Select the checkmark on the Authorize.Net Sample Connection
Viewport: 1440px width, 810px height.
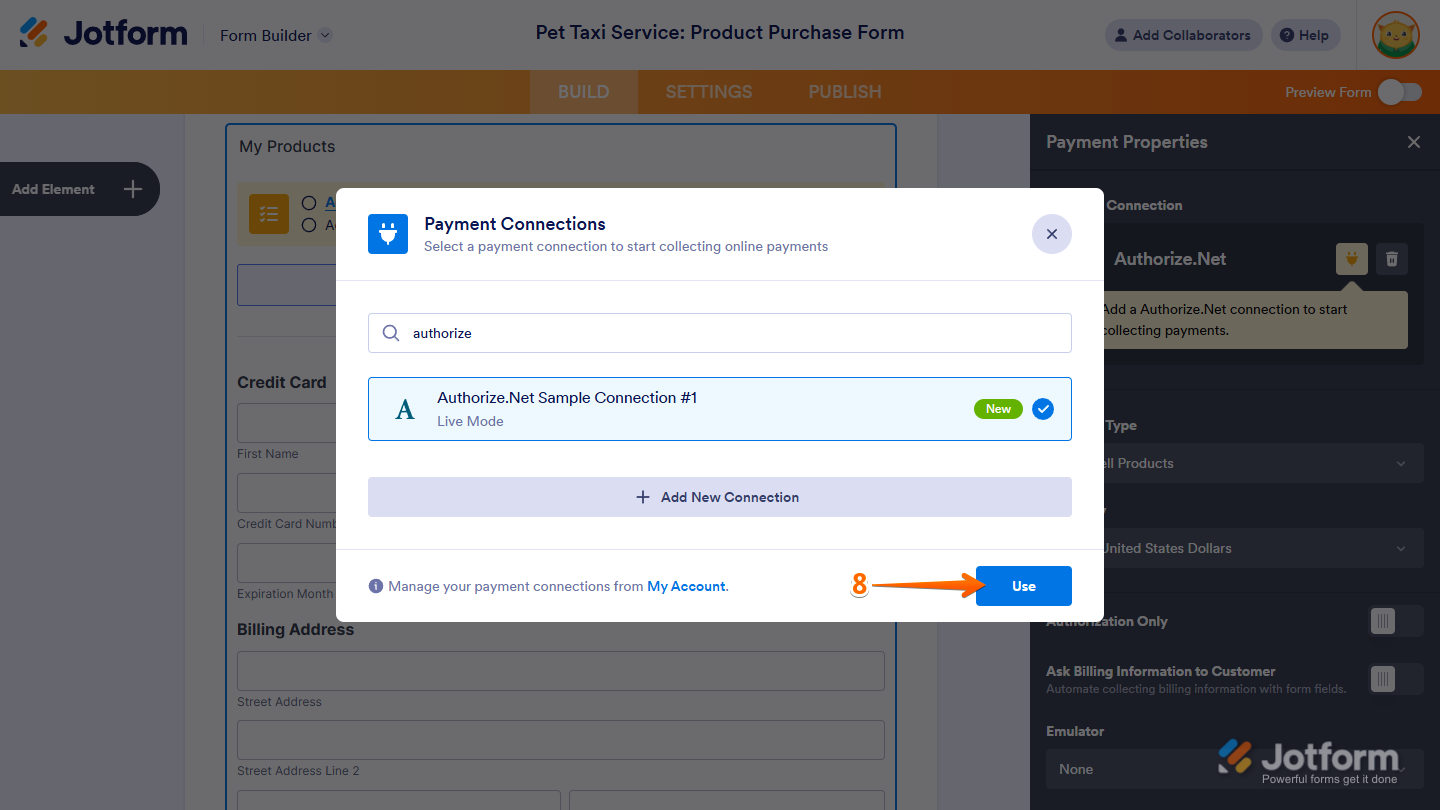pyautogui.click(x=1043, y=409)
